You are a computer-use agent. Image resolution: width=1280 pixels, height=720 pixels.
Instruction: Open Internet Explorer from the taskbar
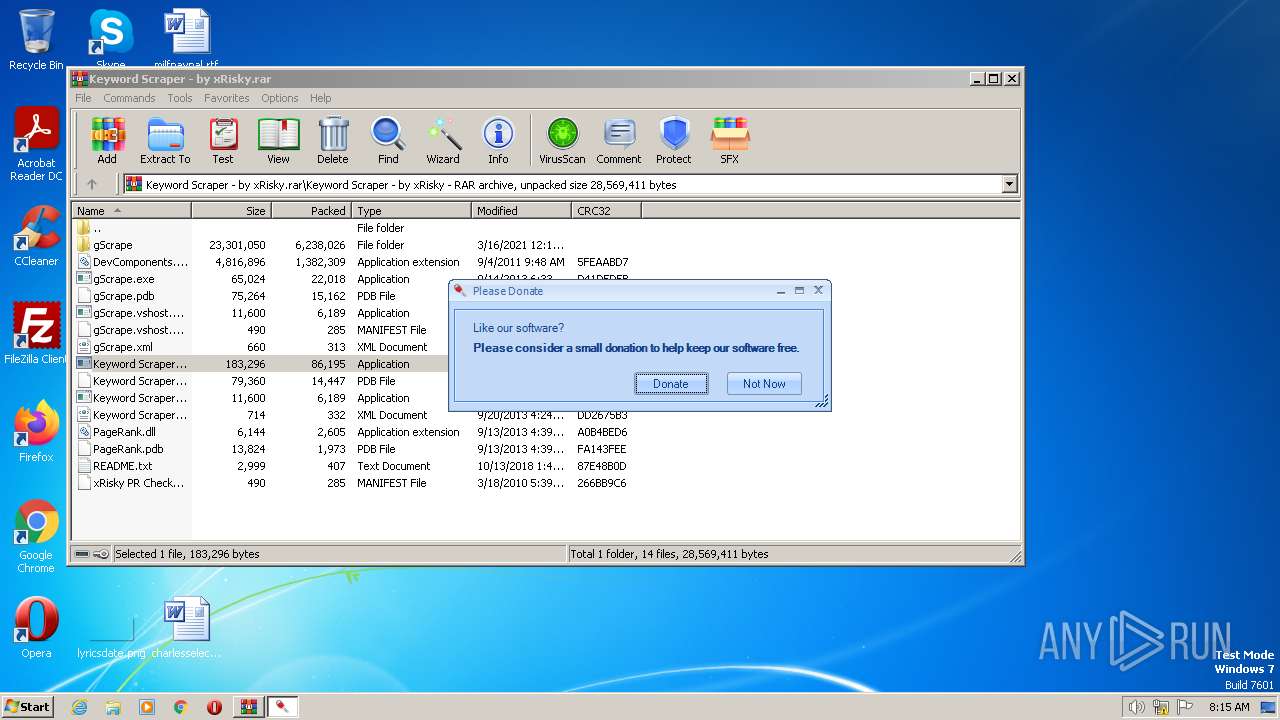[79, 707]
